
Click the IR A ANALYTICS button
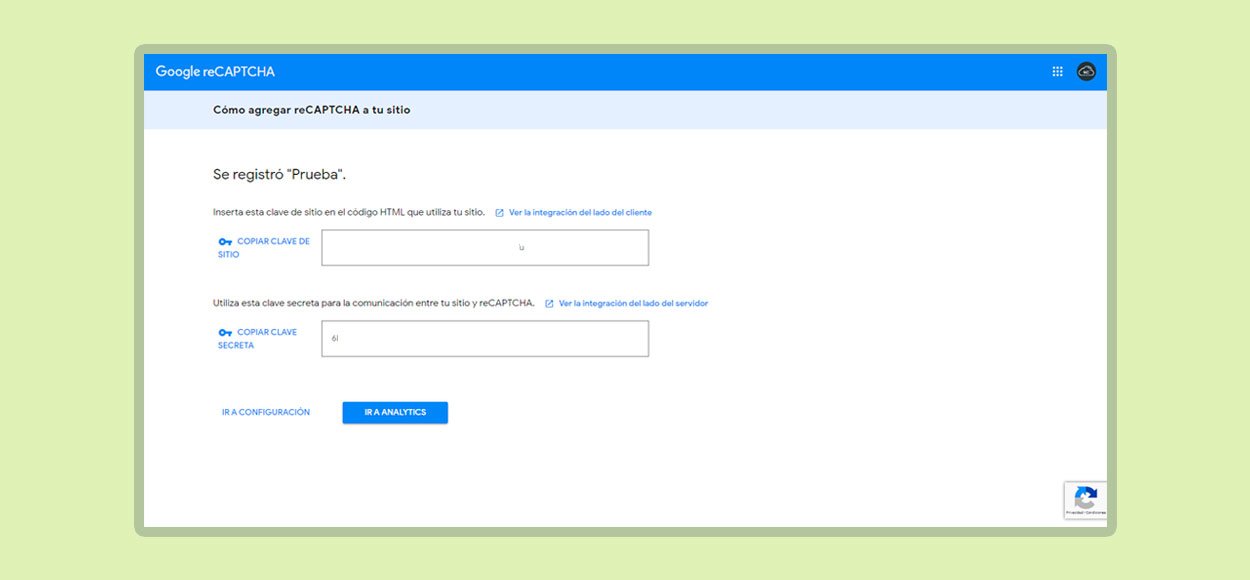[395, 412]
